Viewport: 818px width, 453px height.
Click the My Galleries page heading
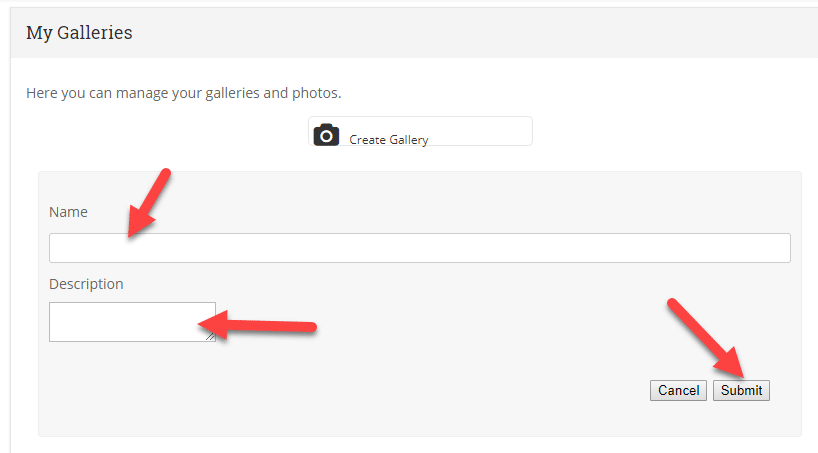click(79, 33)
